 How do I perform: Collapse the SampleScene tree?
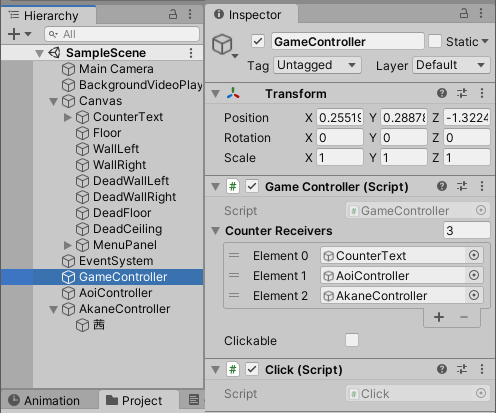tap(39, 53)
